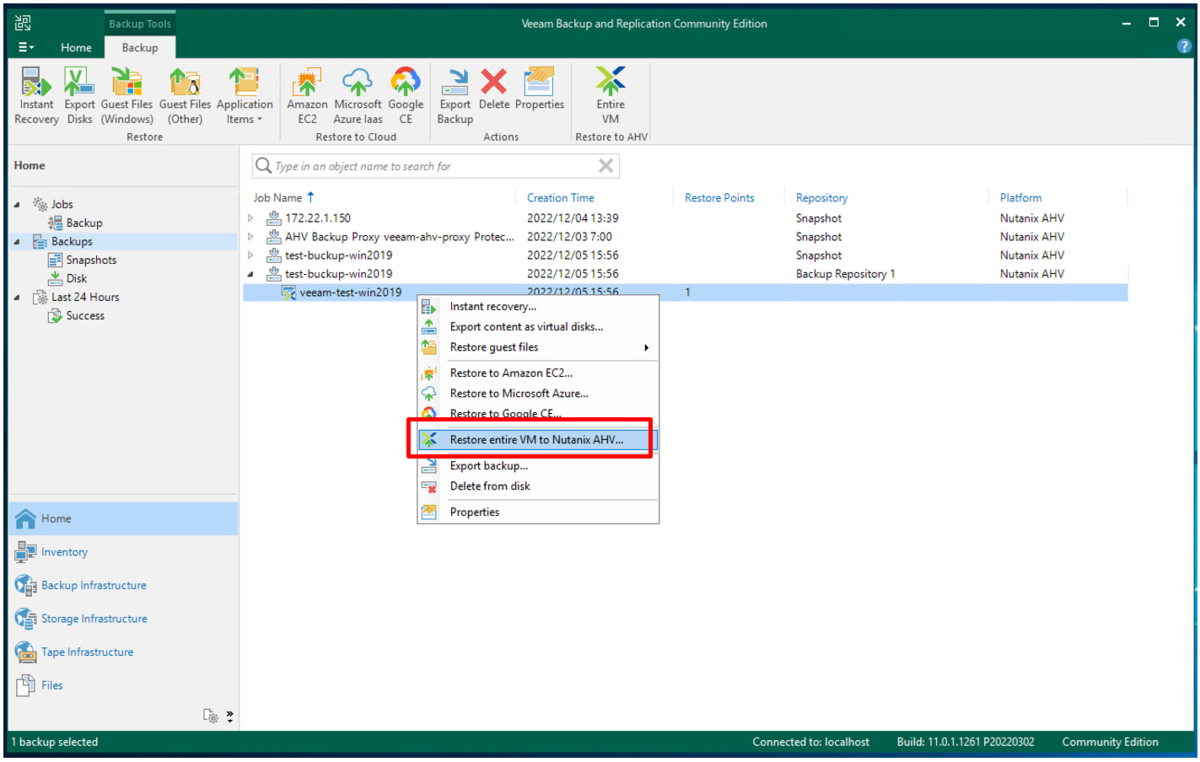The width and height of the screenshot is (1200, 762).
Task: Open the help question mark icon
Action: [1184, 47]
